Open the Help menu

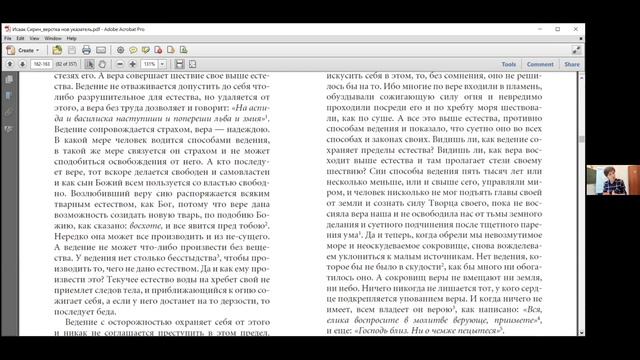pyautogui.click(x=71, y=38)
